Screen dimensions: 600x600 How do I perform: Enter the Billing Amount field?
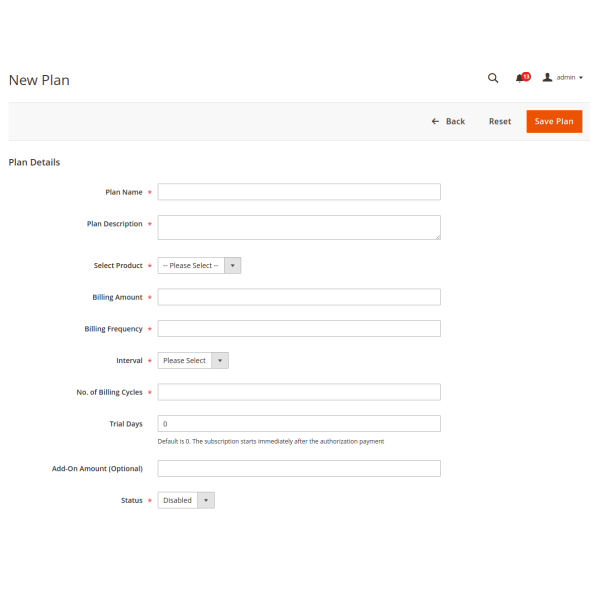[299, 297]
